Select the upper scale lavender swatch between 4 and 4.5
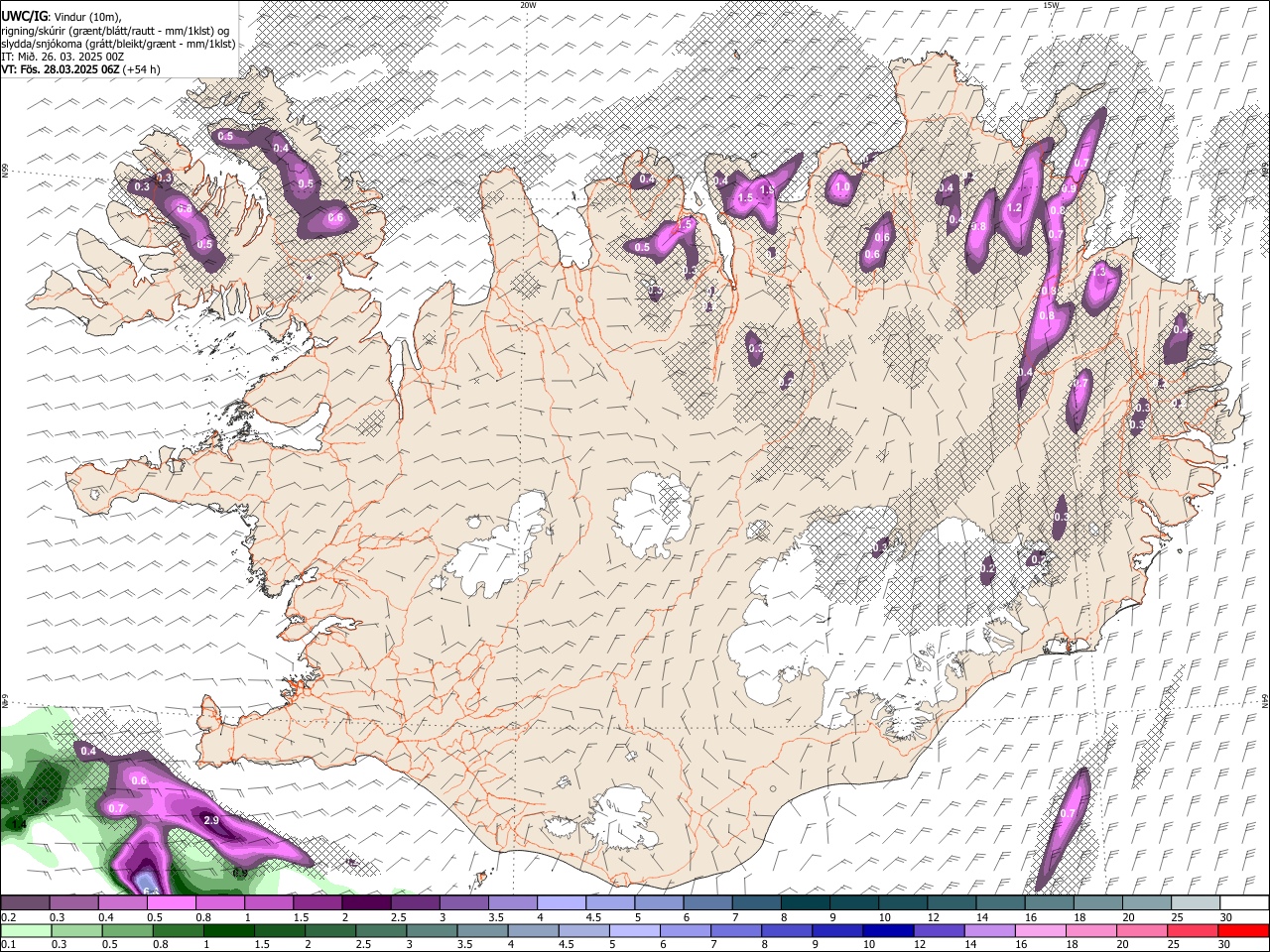 click(562, 903)
